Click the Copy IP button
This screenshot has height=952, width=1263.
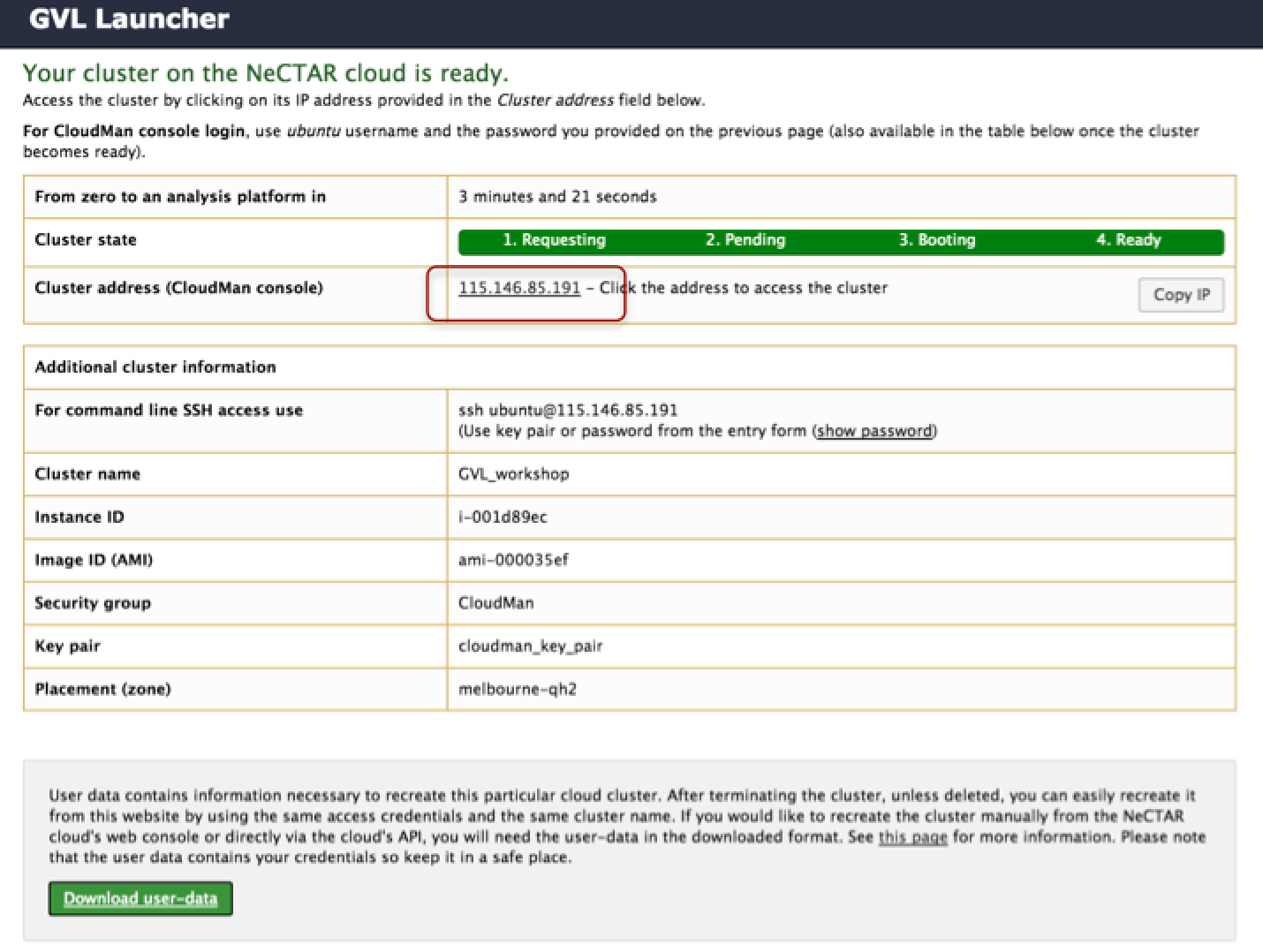point(1181,295)
